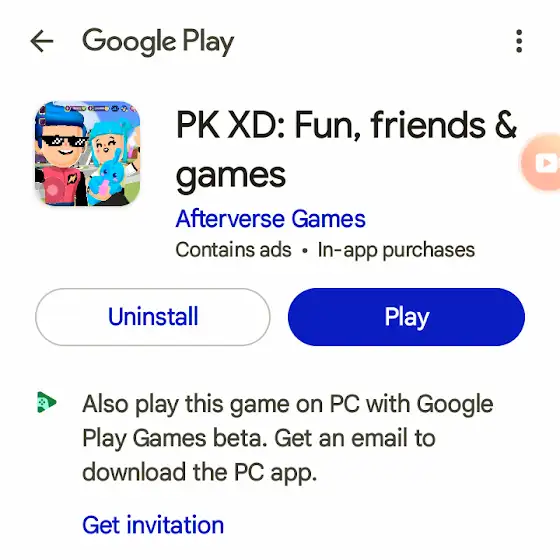Viewport: 560px width, 560px height.
Task: Tap the Contains ads label
Action: (x=234, y=250)
